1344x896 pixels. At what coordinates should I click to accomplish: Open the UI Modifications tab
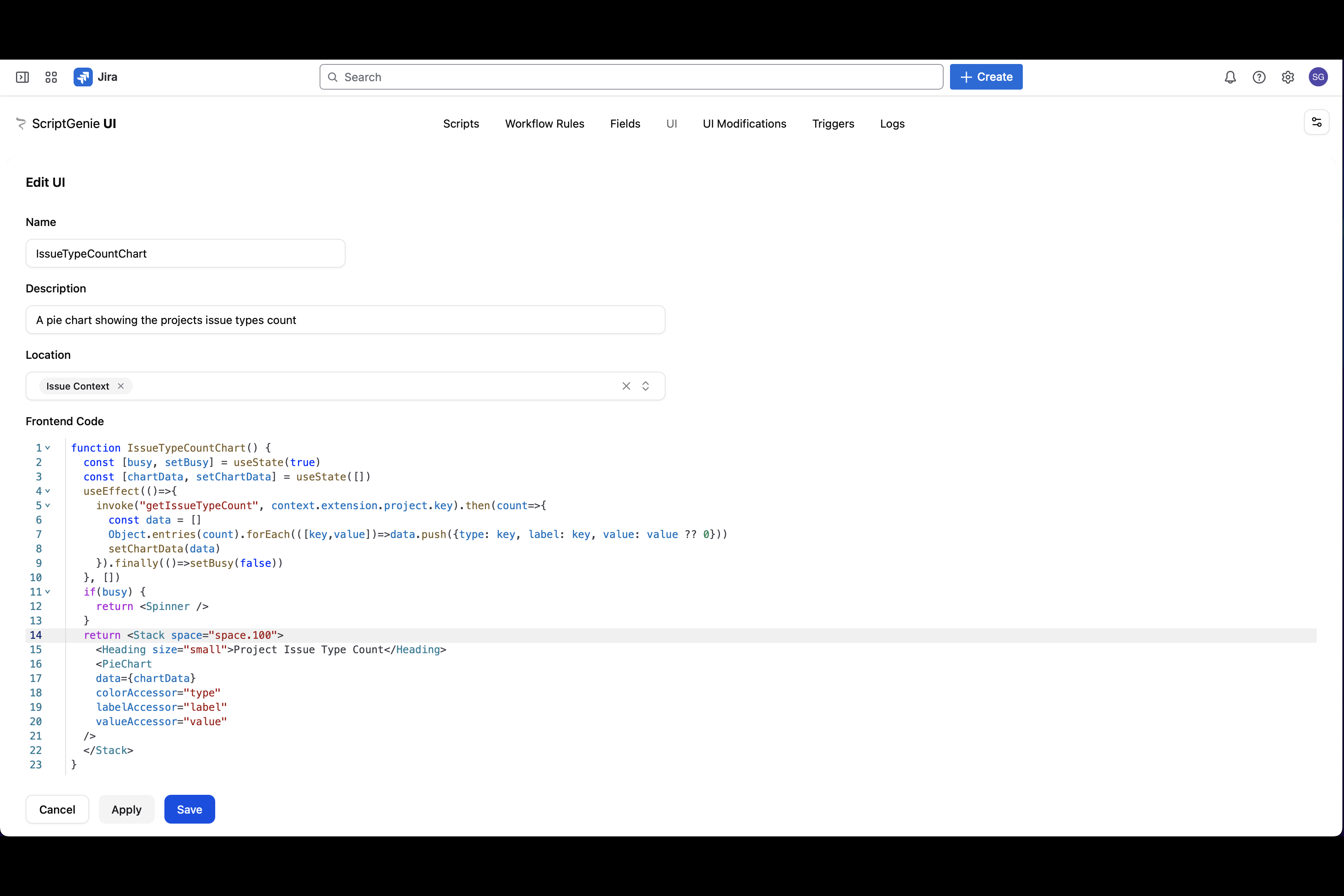click(x=744, y=124)
